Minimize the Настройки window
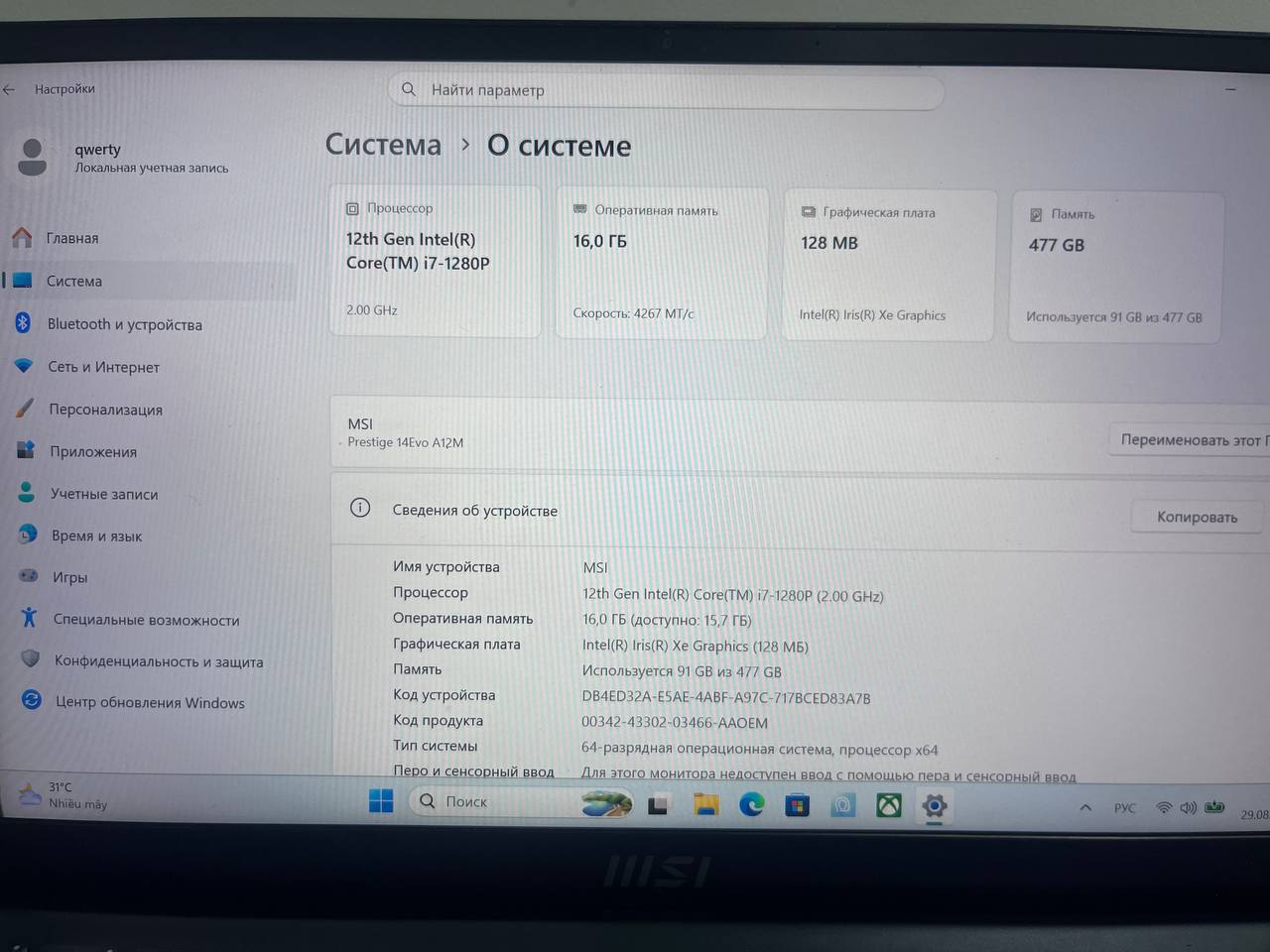This screenshot has height=952, width=1270. coord(1230,89)
